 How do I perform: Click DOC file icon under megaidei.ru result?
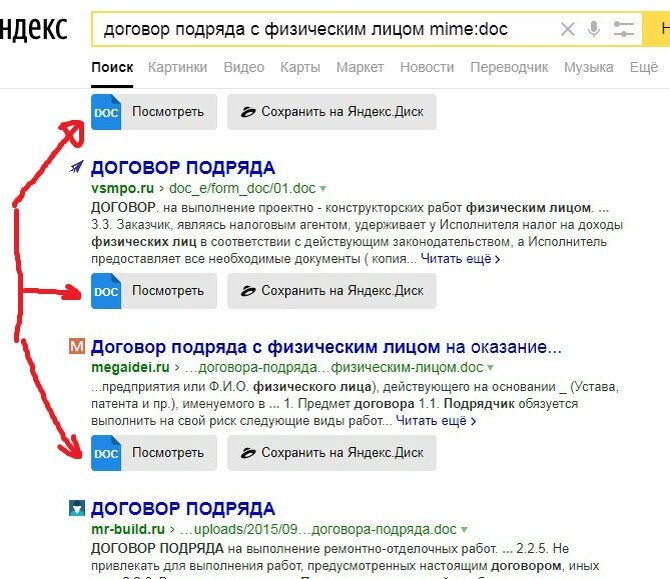click(106, 453)
